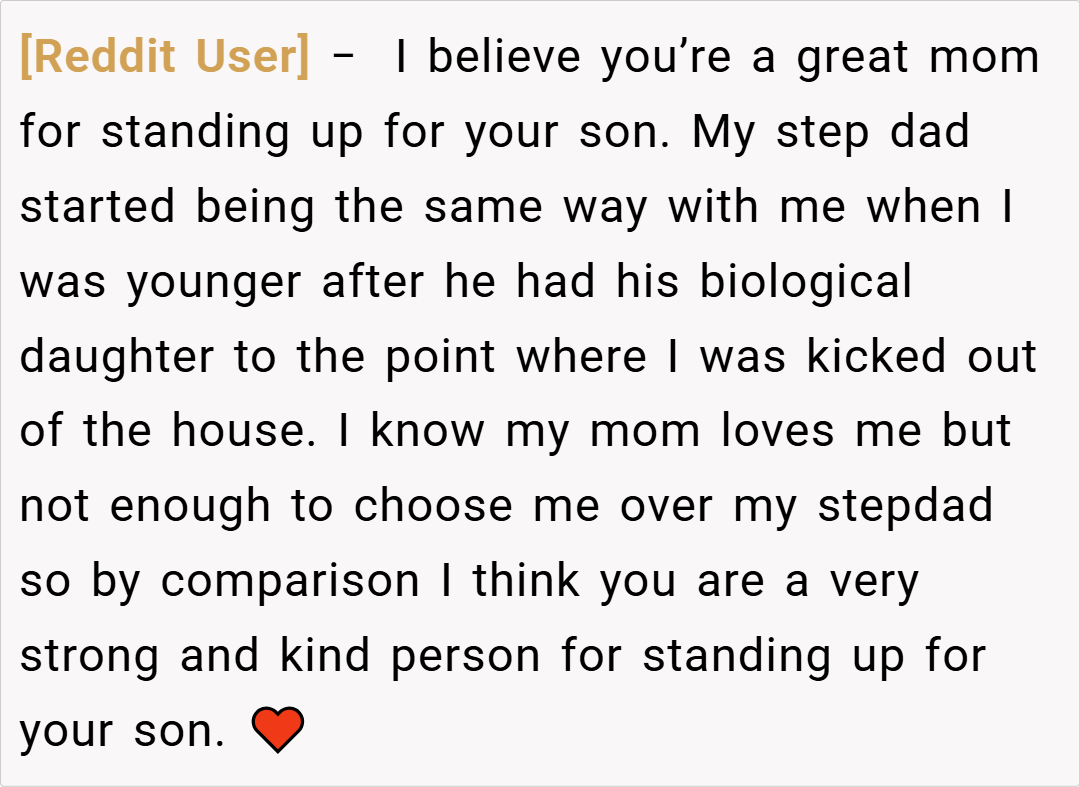Click the word "house"

click(232, 432)
